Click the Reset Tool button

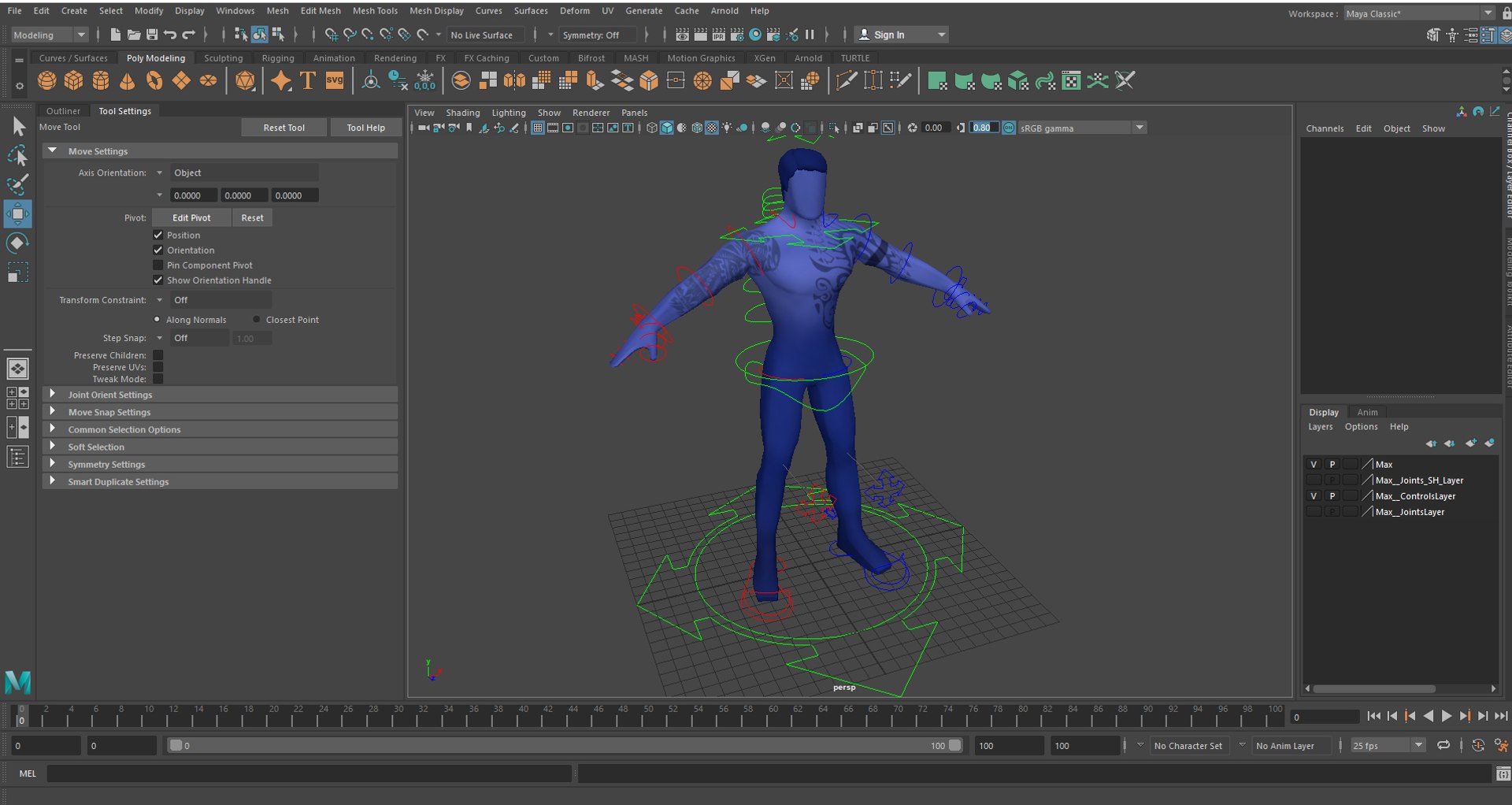click(283, 128)
